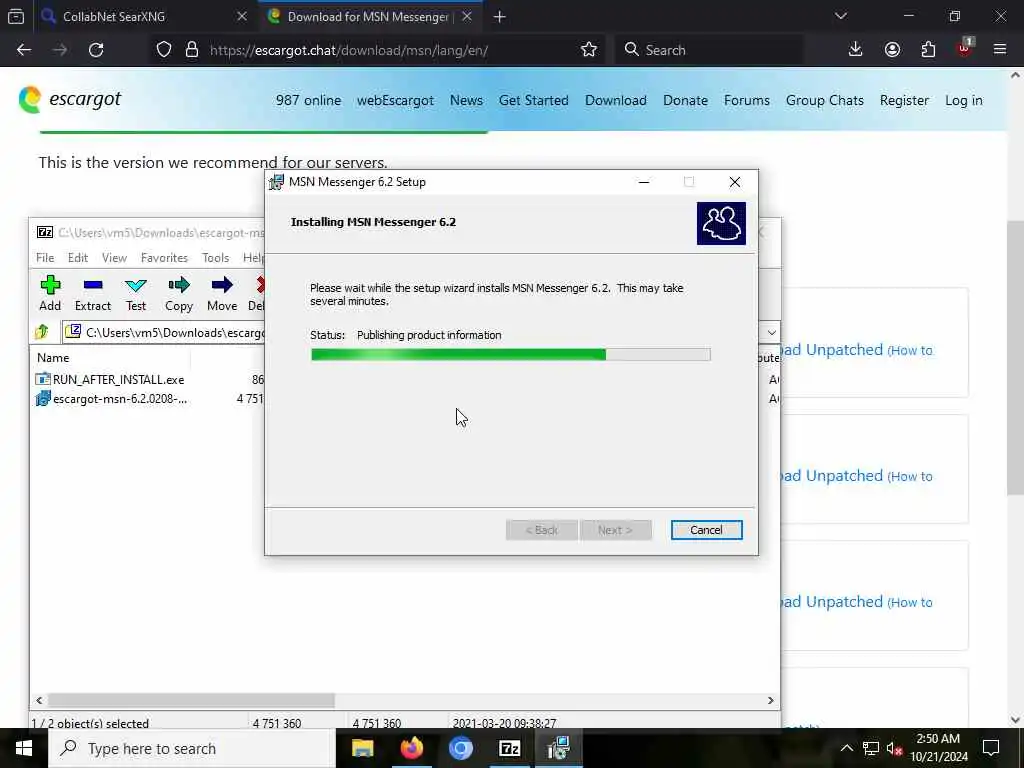The height and width of the screenshot is (768, 1024).
Task: Open the Chromium taskbar icon
Action: 460,748
